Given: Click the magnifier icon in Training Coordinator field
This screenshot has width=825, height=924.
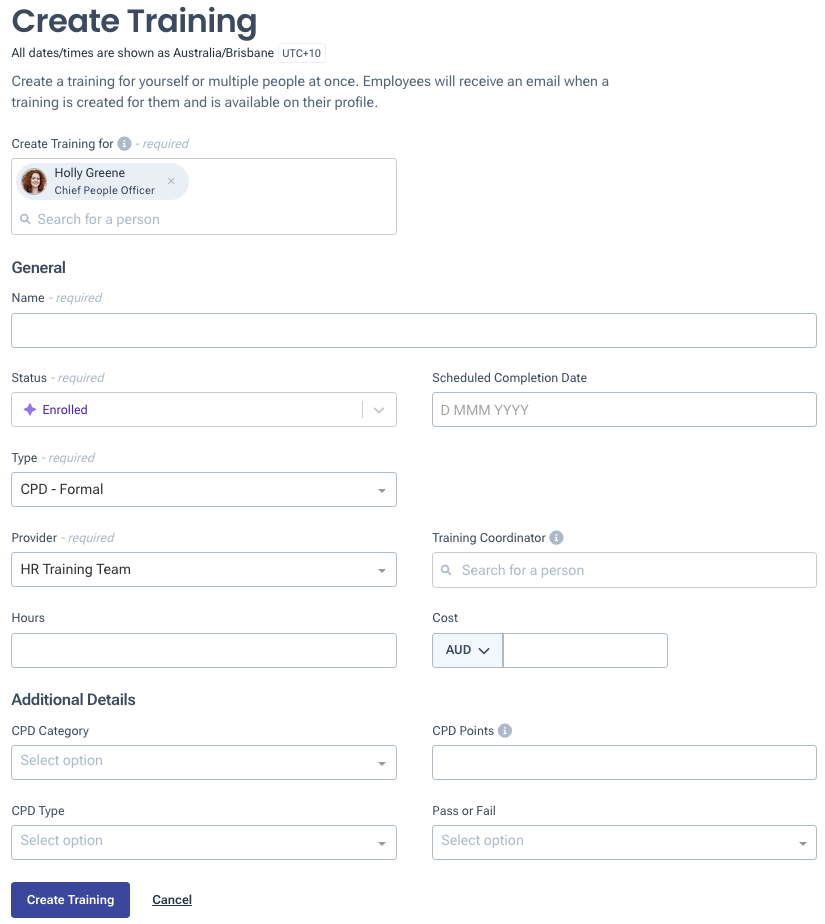Looking at the screenshot, I should (x=446, y=570).
